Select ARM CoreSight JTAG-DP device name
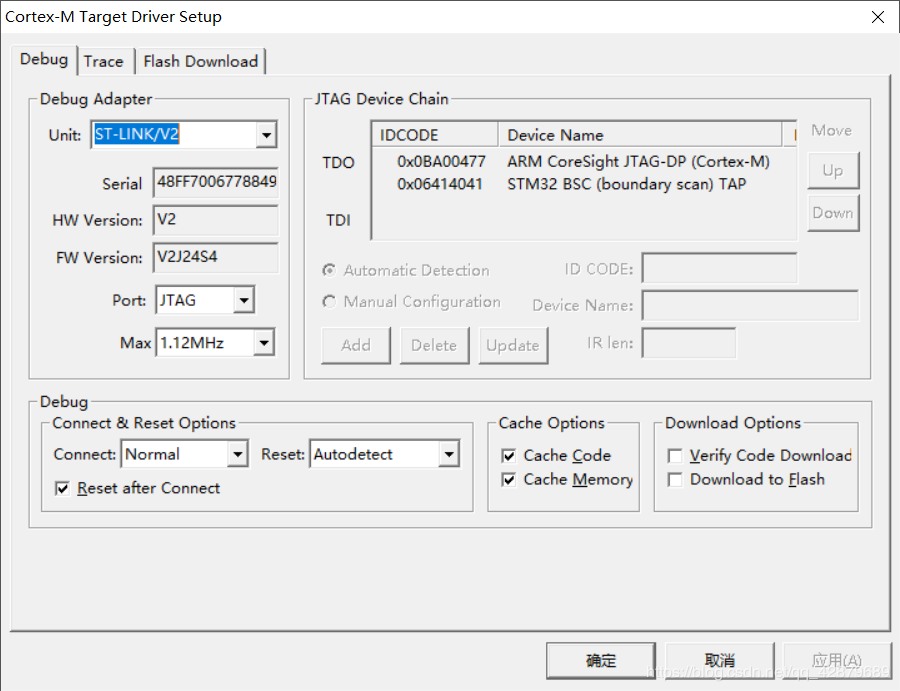Screen dimensions: 900x691 point(638,162)
